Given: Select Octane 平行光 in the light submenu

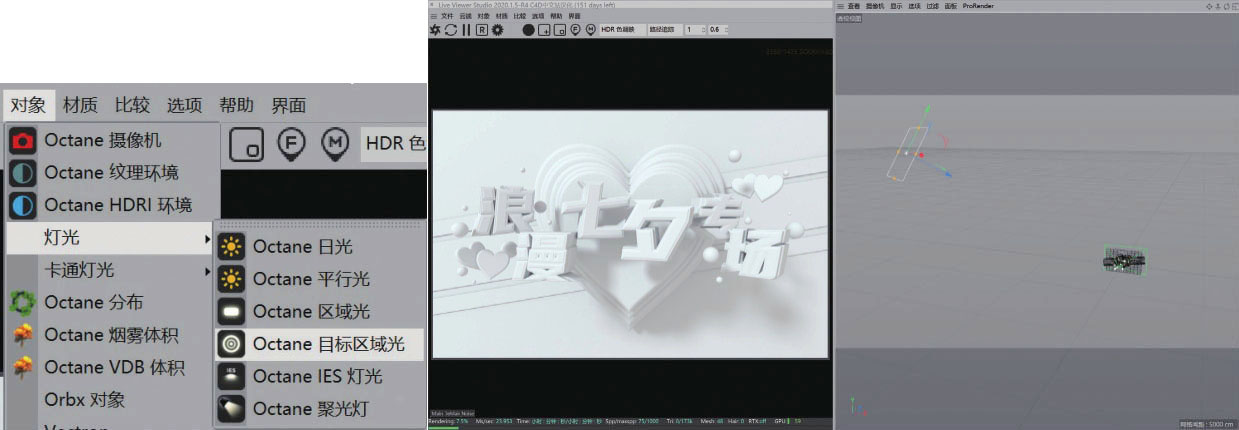Looking at the screenshot, I should click(x=320, y=278).
